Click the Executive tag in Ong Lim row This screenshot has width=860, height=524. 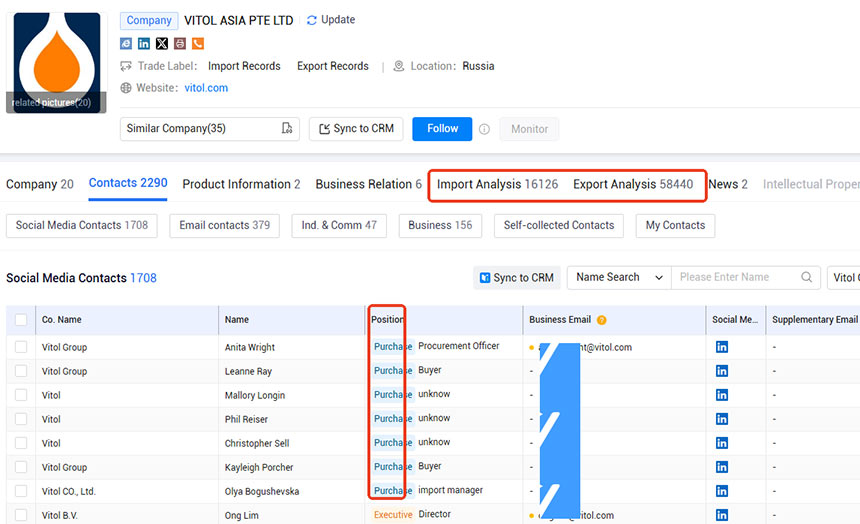[393, 515]
